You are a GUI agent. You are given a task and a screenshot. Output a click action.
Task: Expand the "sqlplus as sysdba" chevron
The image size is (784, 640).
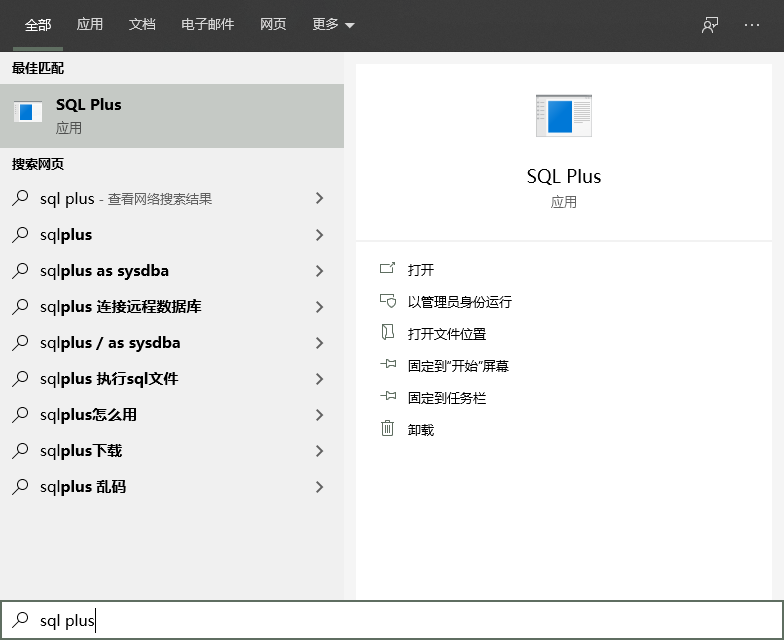click(320, 270)
